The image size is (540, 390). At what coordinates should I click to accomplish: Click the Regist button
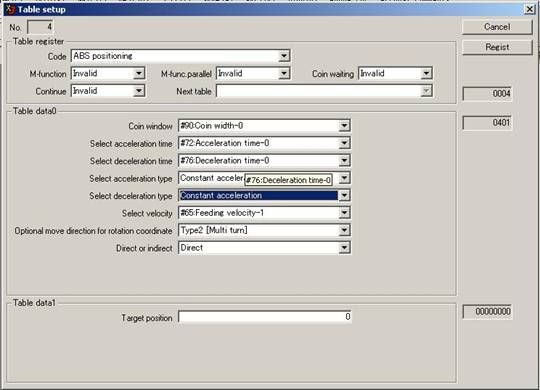pyautogui.click(x=497, y=47)
